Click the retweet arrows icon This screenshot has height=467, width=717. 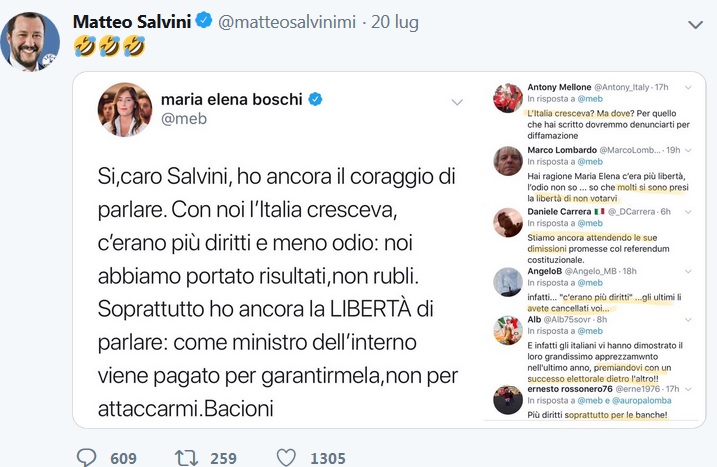point(186,457)
